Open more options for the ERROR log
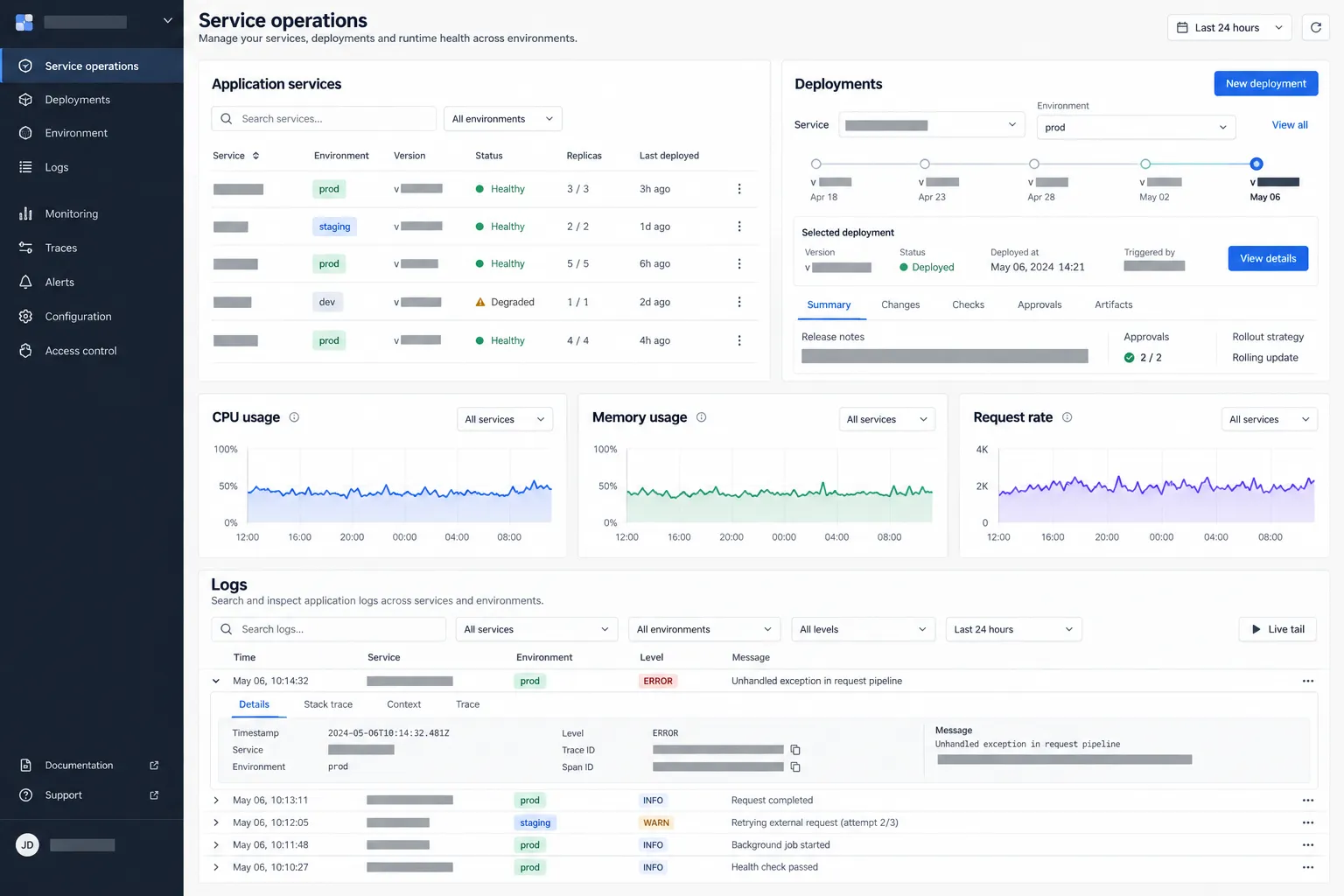Viewport: 1344px width, 896px height. 1308,681
